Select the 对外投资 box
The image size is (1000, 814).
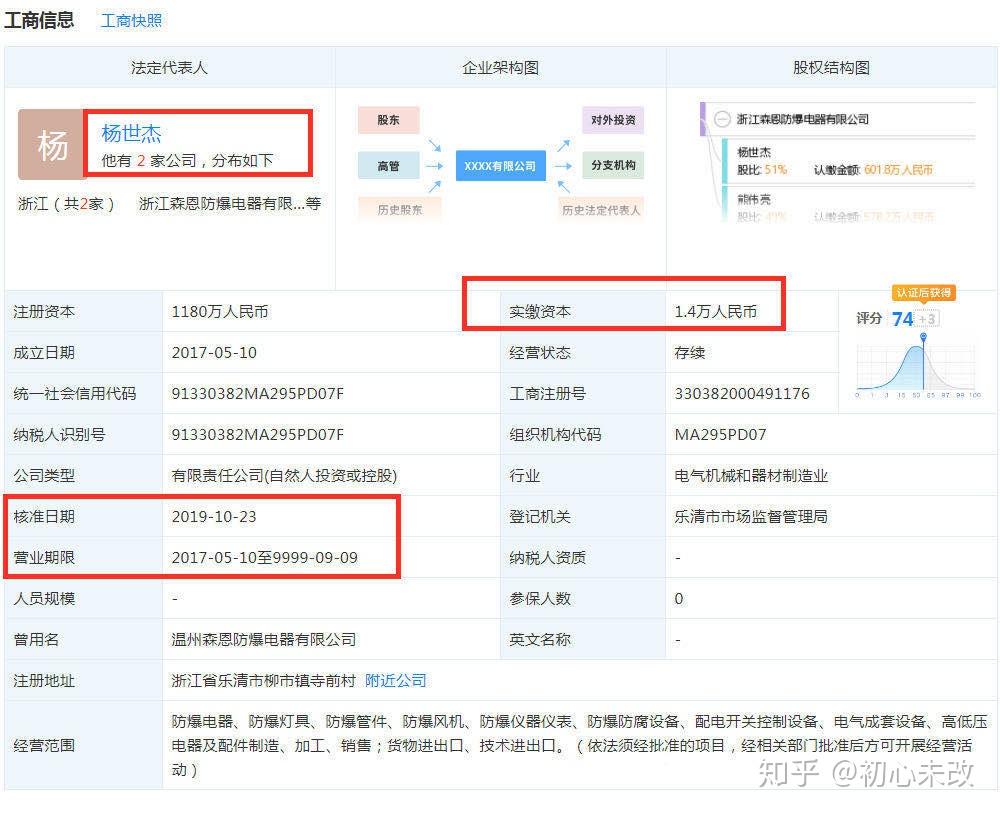click(x=613, y=120)
